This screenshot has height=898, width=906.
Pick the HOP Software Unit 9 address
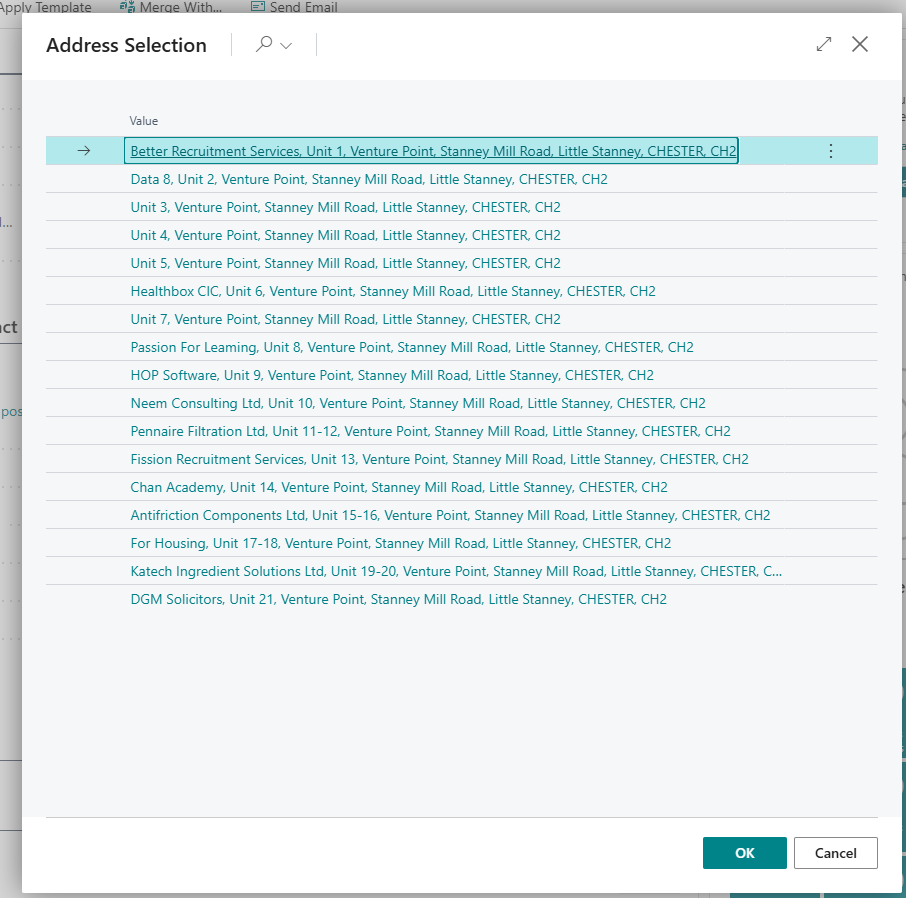[391, 375]
